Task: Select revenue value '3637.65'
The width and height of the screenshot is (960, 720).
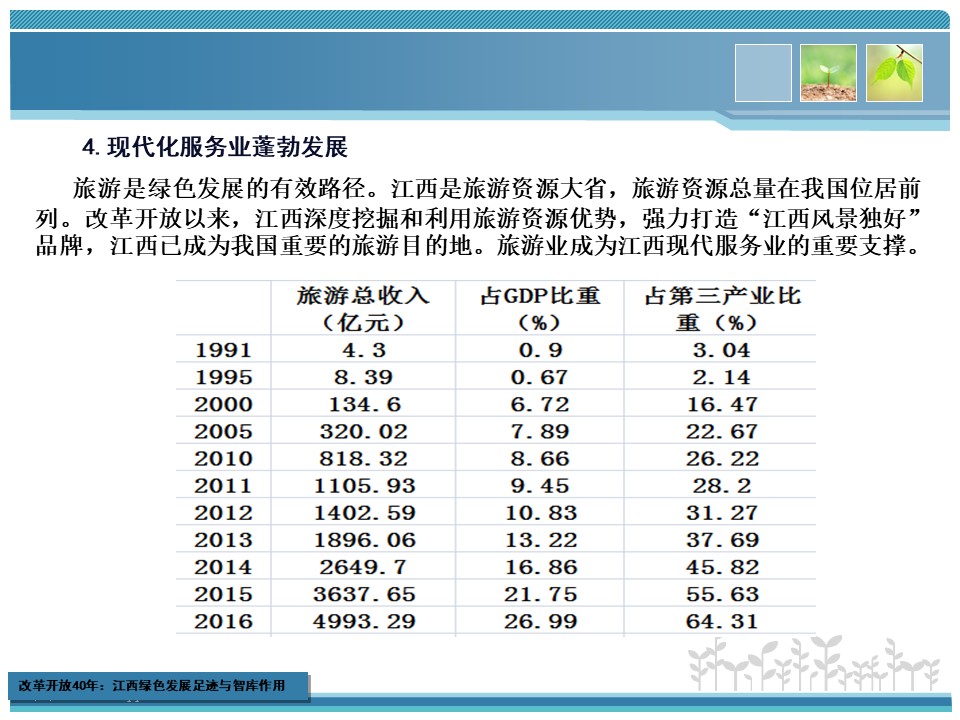Action: (x=365, y=594)
